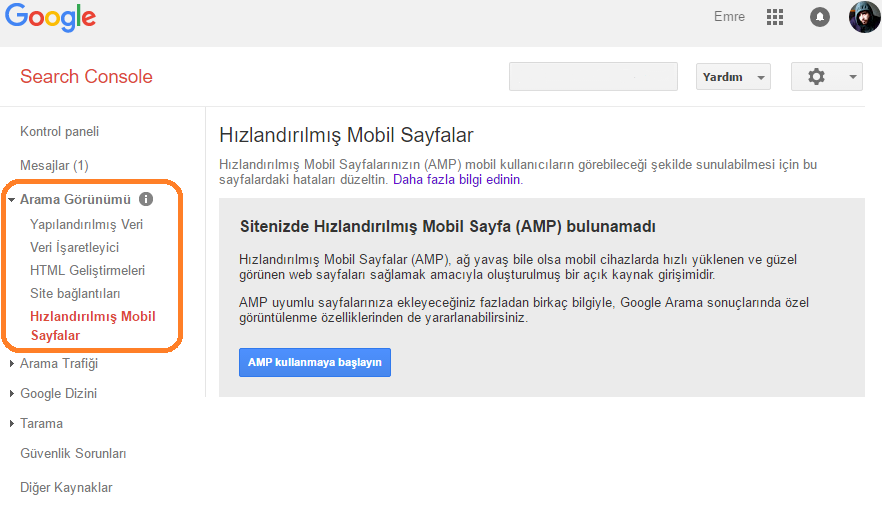Open Mesajlar (1)

pyautogui.click(x=55, y=165)
